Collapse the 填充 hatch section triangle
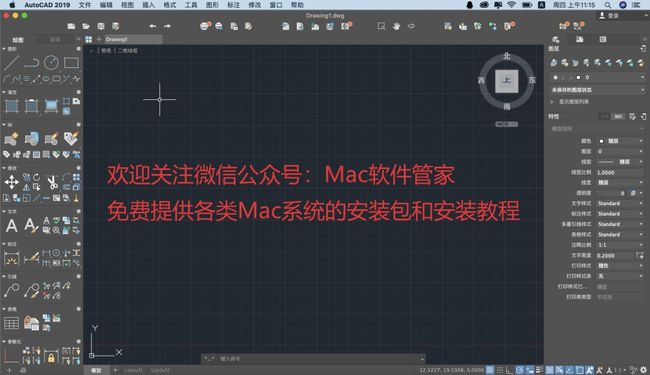The height and width of the screenshot is (375, 650). pos(4,92)
